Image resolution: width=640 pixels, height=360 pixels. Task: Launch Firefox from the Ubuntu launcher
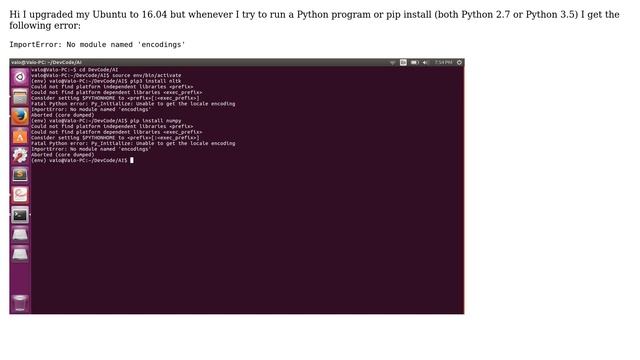(x=20, y=116)
